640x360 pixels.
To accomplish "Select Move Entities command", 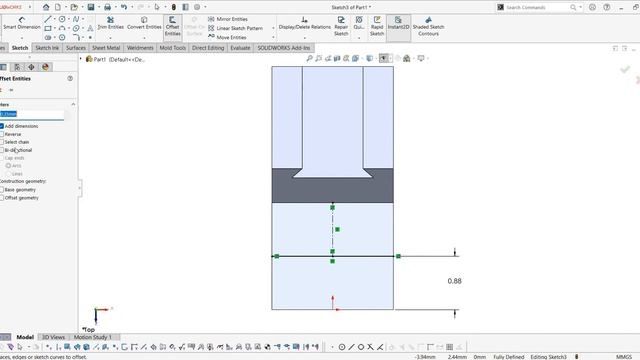I will (227, 37).
